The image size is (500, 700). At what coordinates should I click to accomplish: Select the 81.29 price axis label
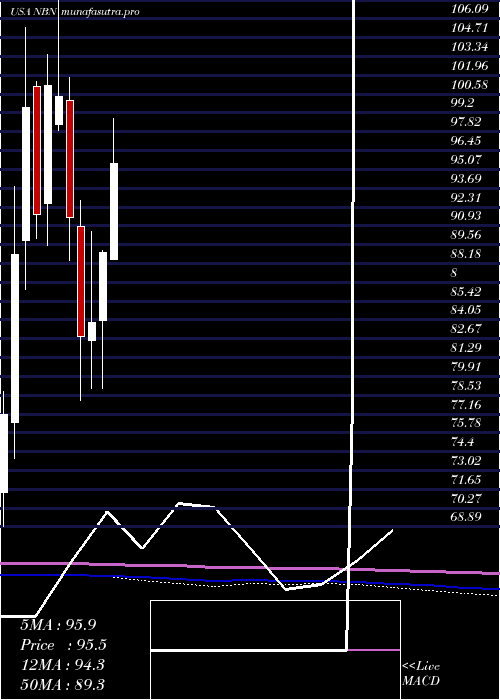tap(466, 347)
